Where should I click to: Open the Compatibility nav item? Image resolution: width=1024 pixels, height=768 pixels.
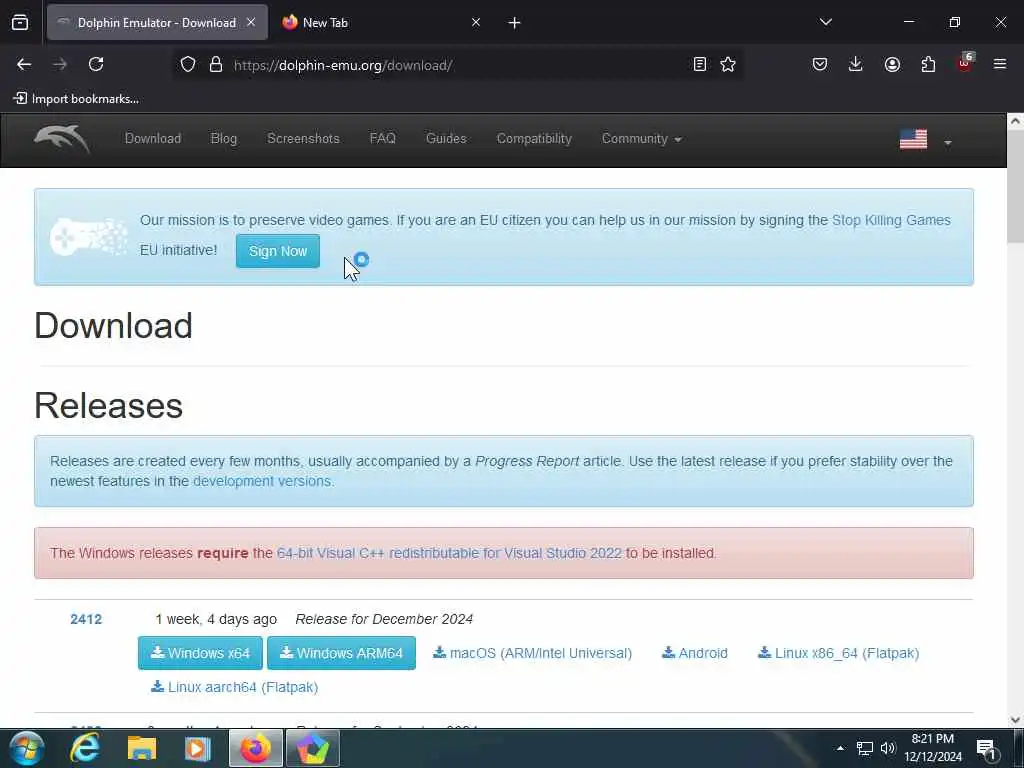[x=534, y=138]
